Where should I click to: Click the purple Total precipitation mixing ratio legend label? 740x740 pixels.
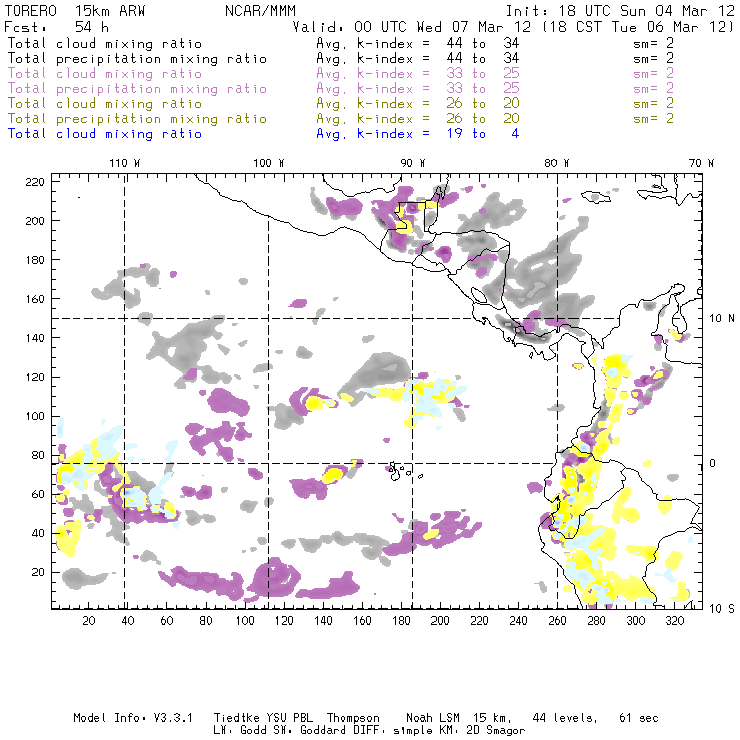(137, 89)
